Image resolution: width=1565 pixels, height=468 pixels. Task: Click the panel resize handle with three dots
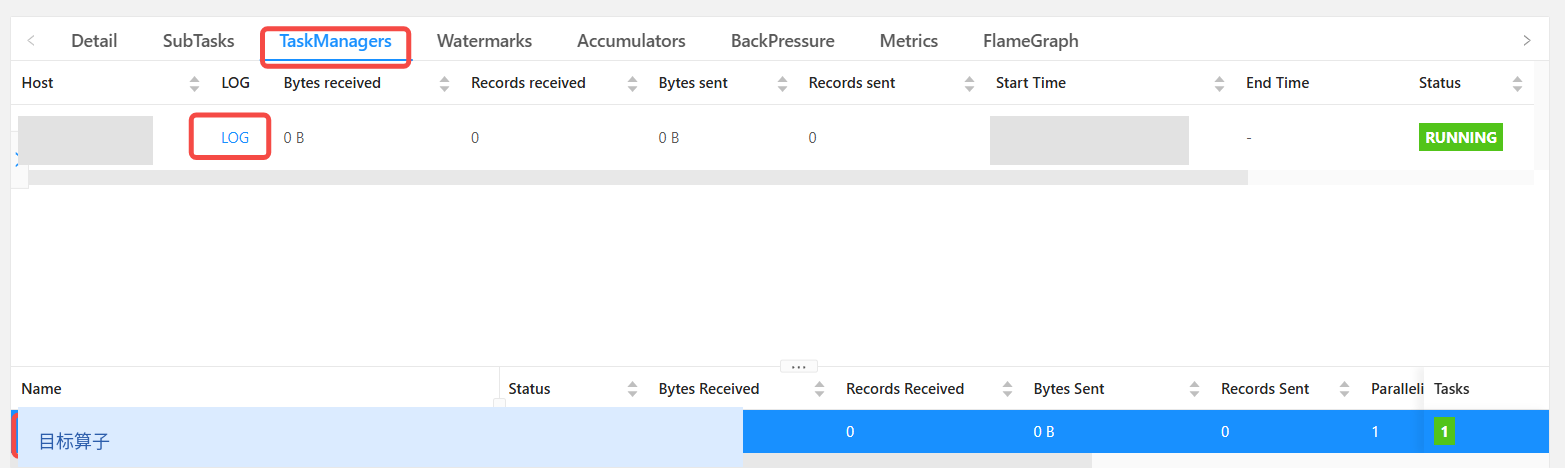[x=798, y=366]
